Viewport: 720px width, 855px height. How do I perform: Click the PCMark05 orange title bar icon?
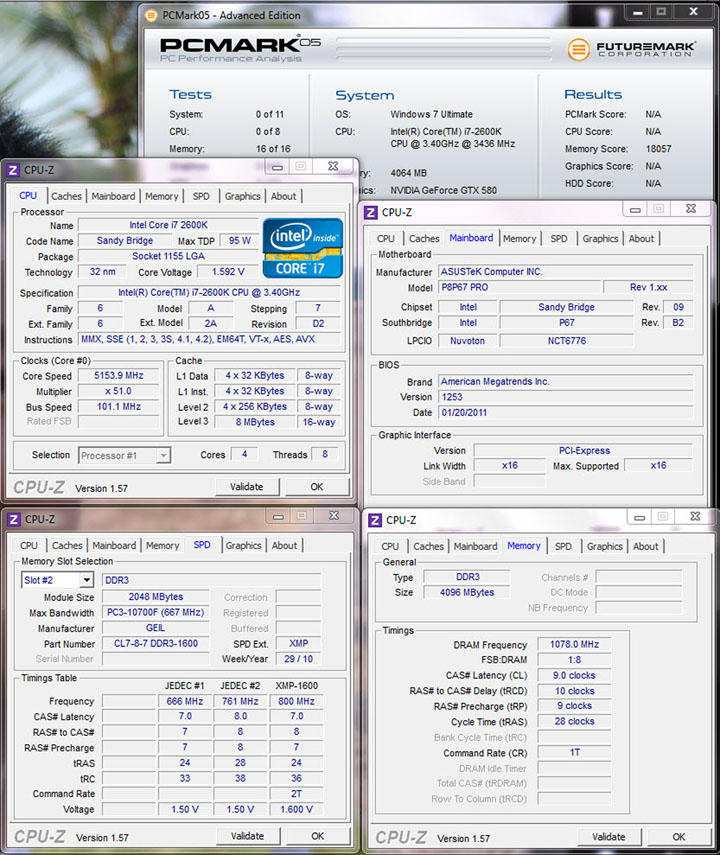pyautogui.click(x=151, y=15)
